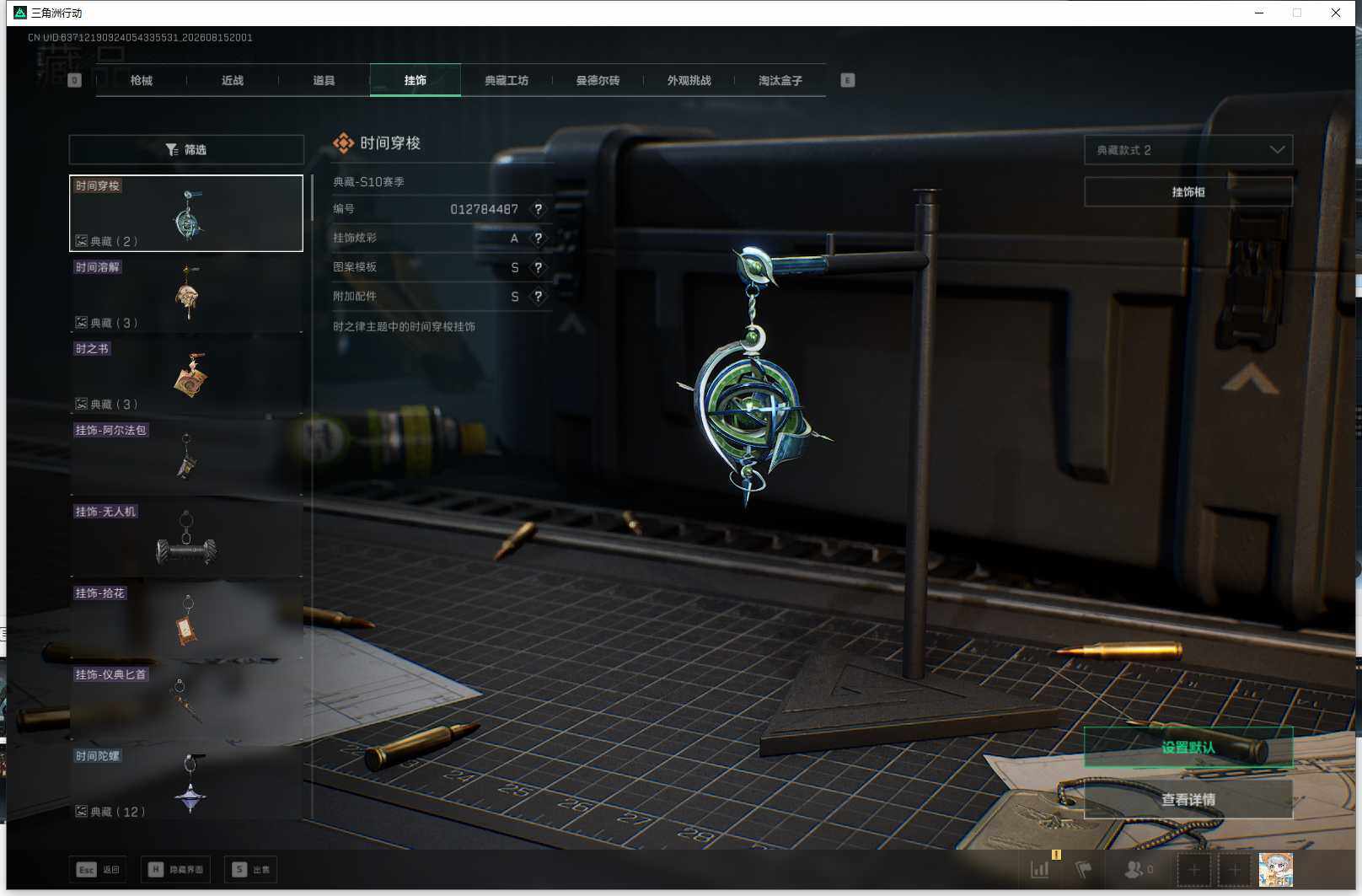Click the Esc 返回 button
Screen dimensions: 1362x896
click(98, 869)
